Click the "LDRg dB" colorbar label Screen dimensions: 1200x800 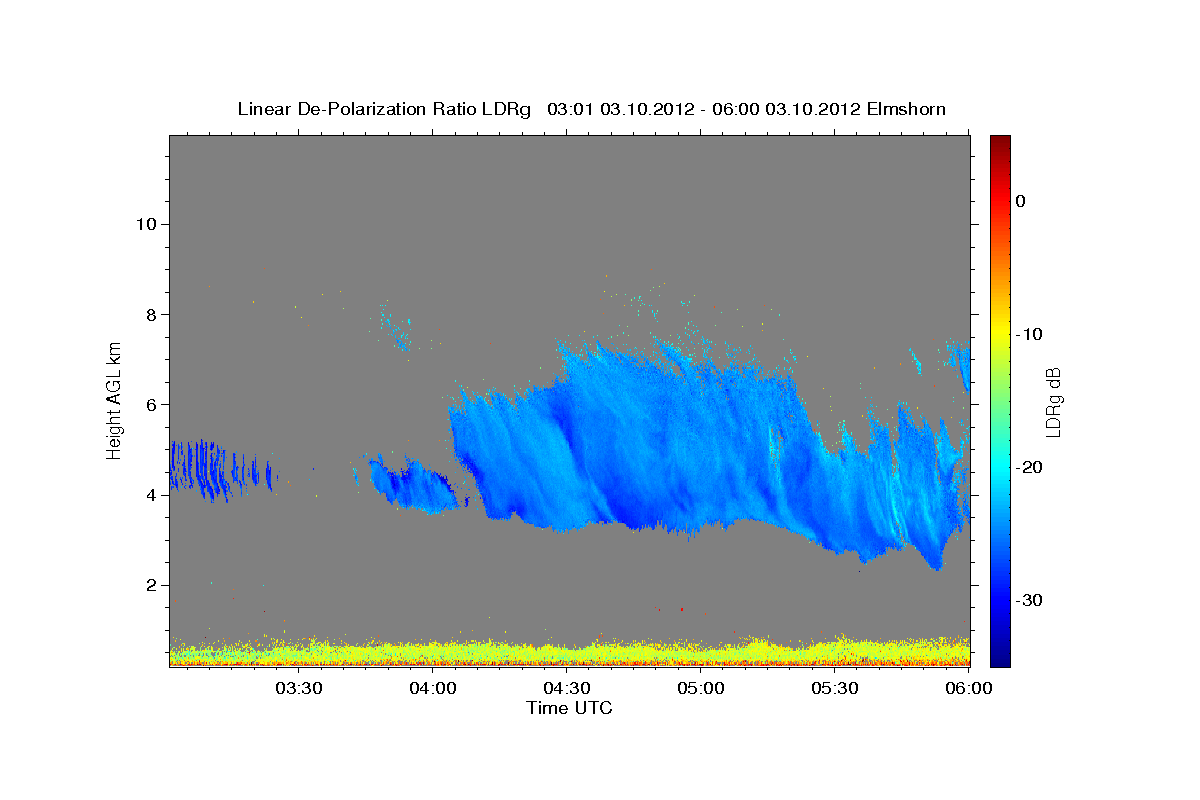point(1052,401)
